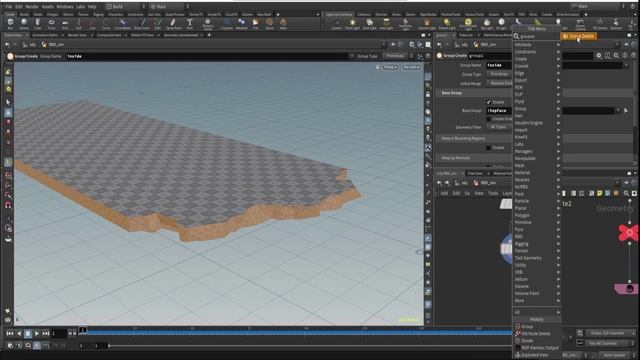The height and width of the screenshot is (360, 640).
Task: Switch to the Animation Editor tab
Action: click(x=45, y=35)
